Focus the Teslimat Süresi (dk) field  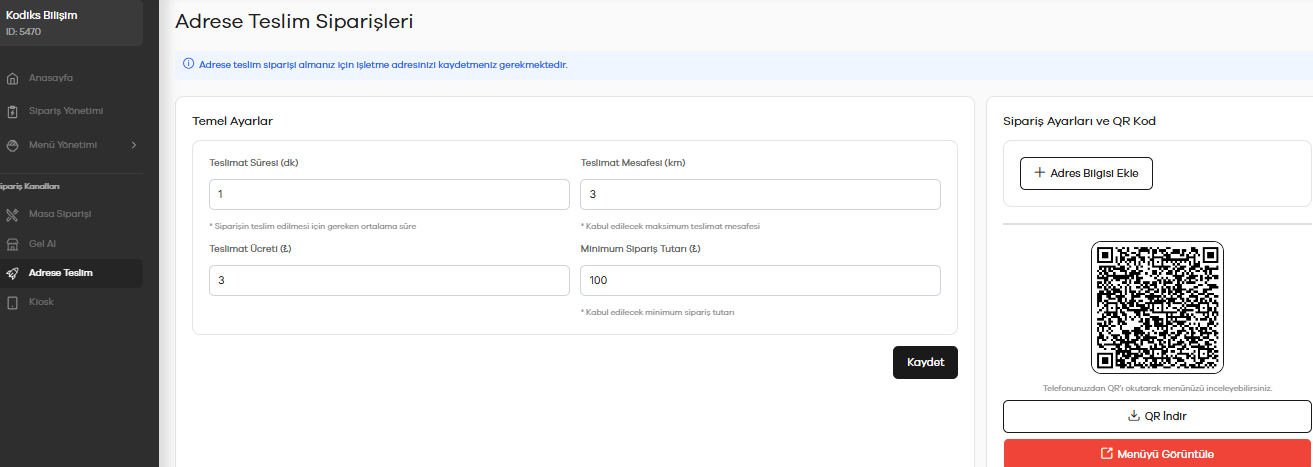tap(389, 195)
